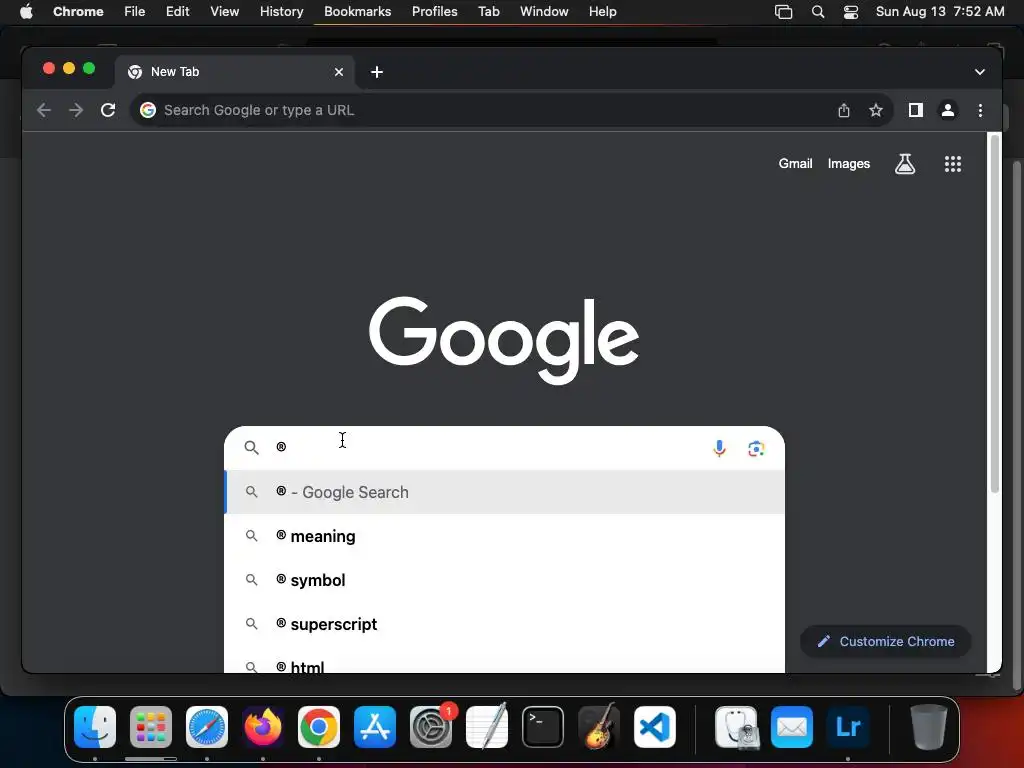1024x768 pixels.
Task: Select '® - Google Search' suggestion
Action: tap(504, 492)
